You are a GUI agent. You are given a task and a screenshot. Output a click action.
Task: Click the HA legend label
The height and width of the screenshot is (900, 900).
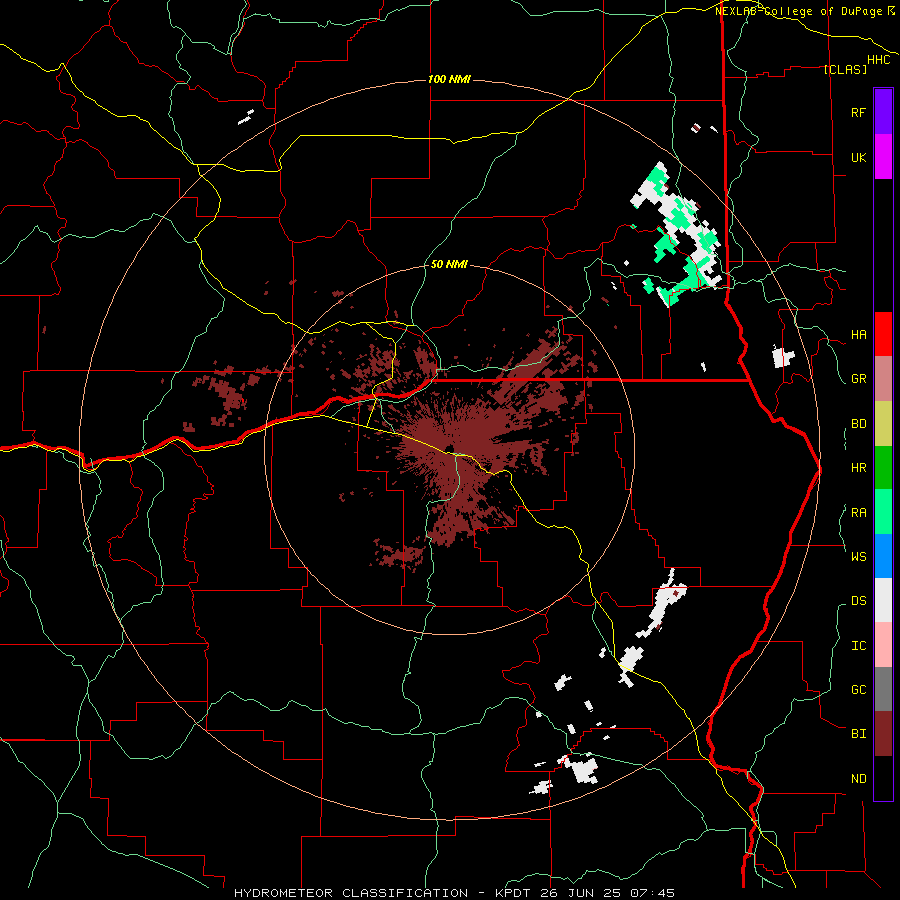[x=858, y=334]
